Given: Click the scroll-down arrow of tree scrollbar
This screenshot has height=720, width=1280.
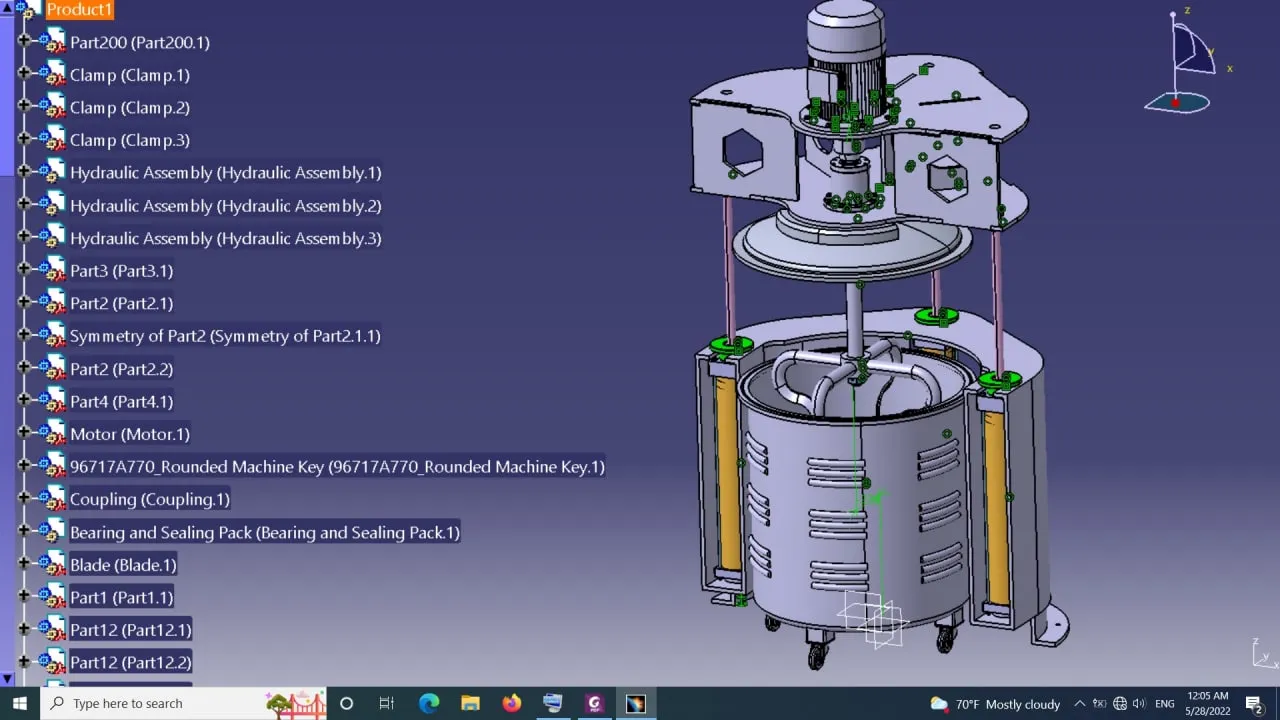Looking at the screenshot, I should point(7,679).
